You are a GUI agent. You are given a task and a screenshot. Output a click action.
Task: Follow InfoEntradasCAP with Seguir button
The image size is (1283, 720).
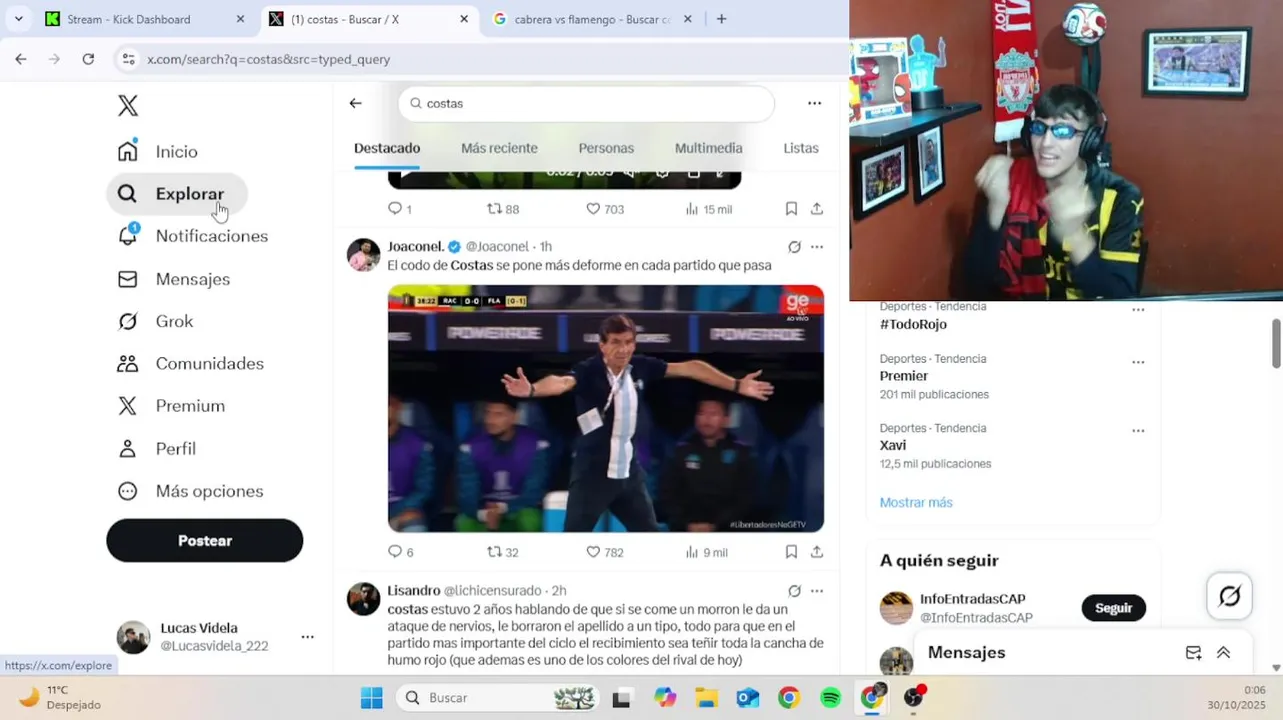(1113, 608)
